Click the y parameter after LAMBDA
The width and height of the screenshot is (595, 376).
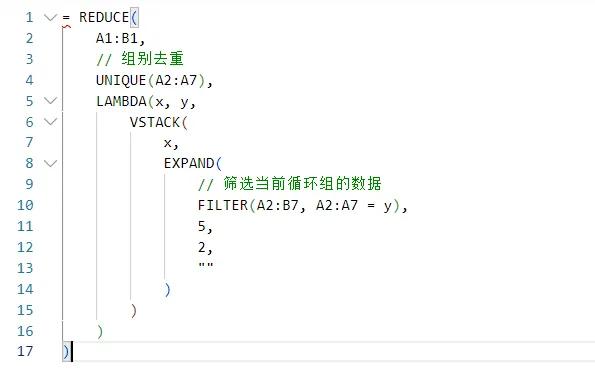(185, 102)
